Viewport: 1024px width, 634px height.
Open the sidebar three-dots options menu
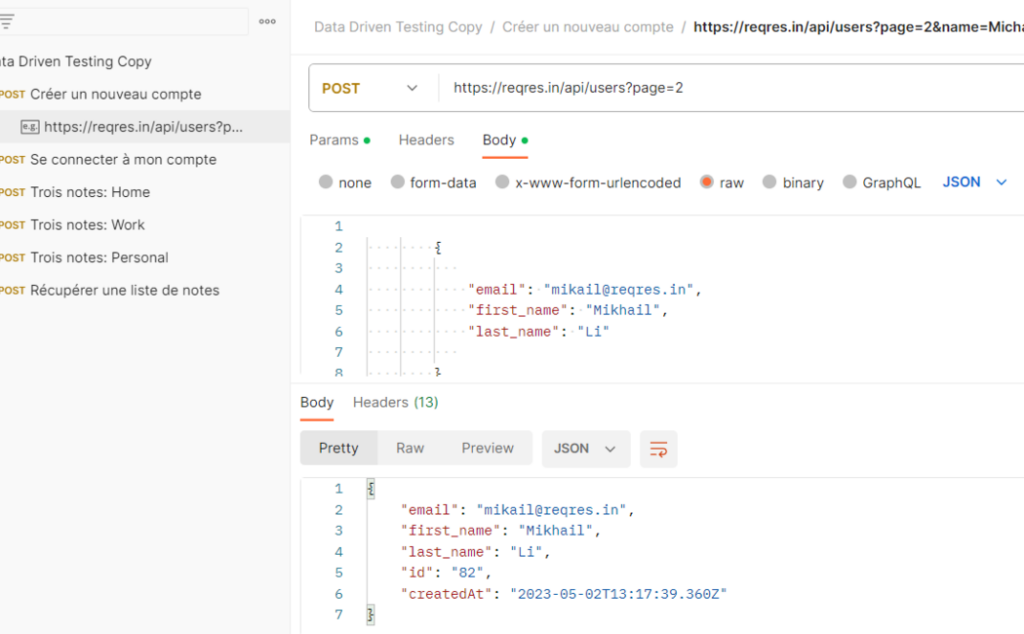(267, 21)
